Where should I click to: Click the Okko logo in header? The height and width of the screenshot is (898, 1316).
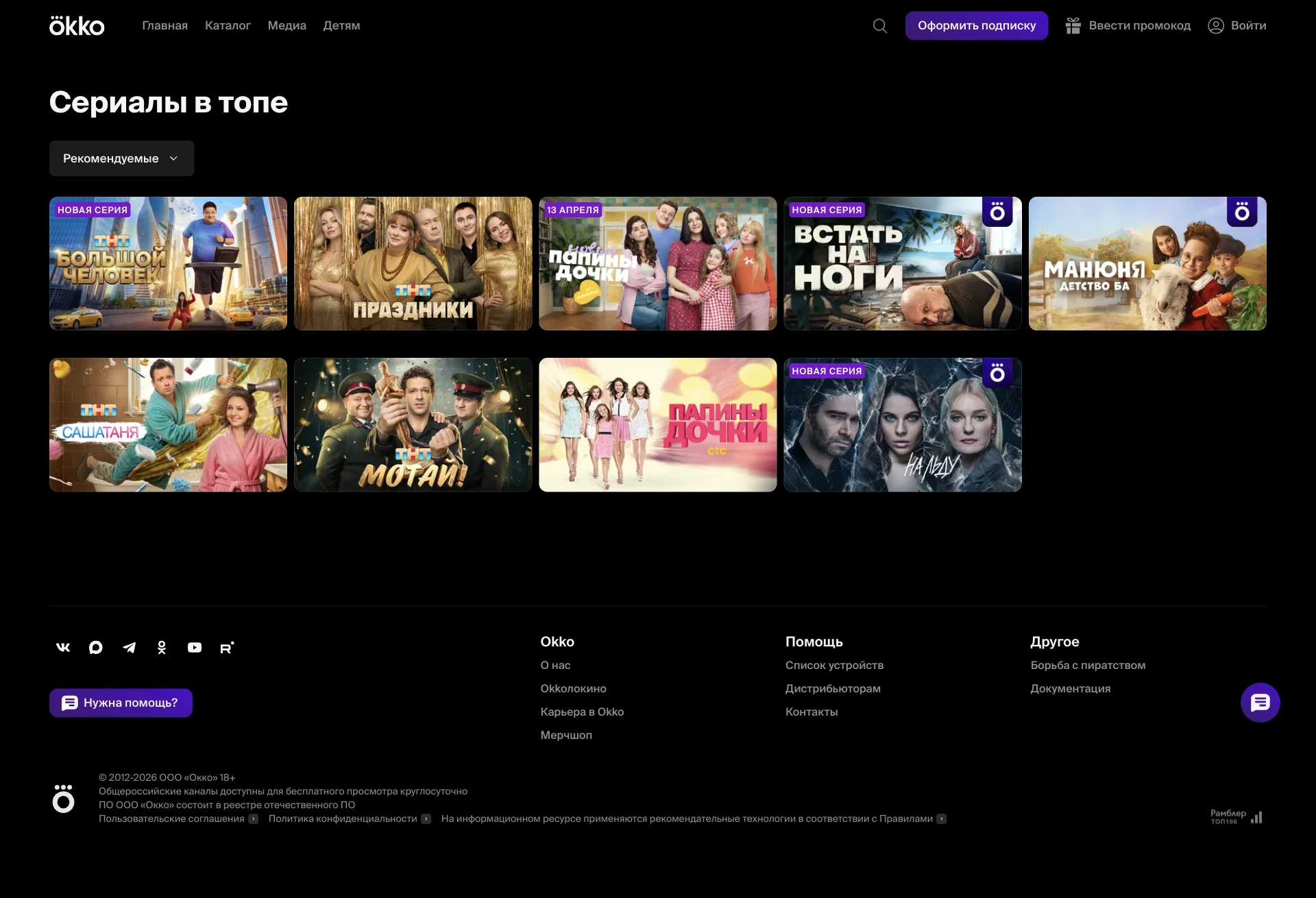point(77,26)
